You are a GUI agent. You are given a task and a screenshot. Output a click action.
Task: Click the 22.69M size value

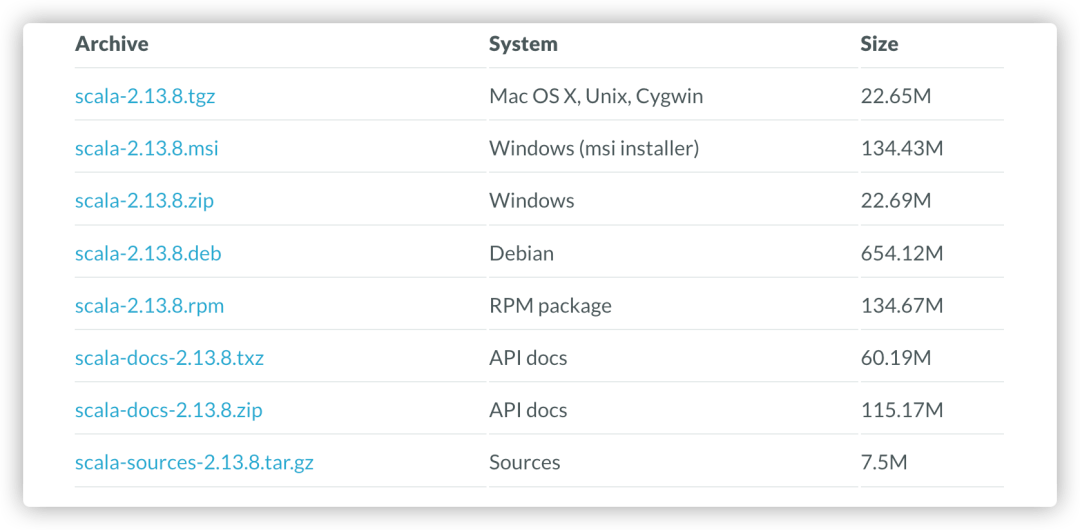[896, 201]
